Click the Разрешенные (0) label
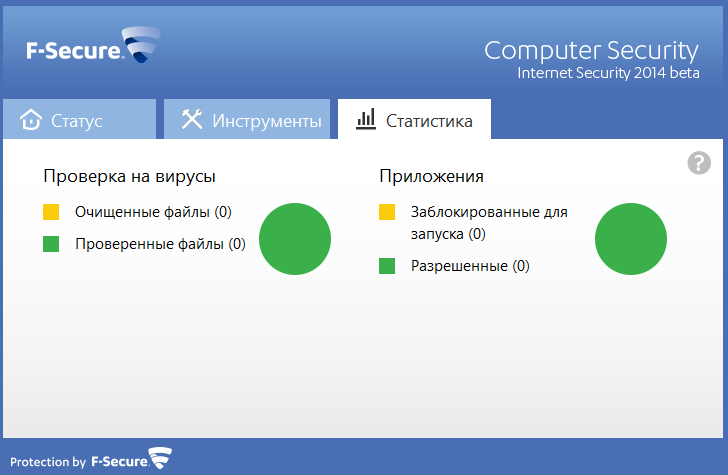The width and height of the screenshot is (728, 475). point(470,266)
